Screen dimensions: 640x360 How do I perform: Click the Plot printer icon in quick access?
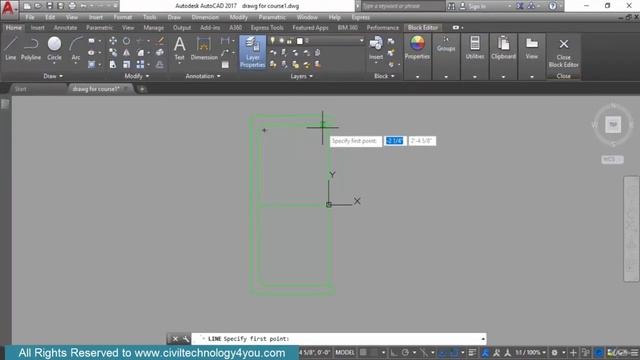(72, 6)
